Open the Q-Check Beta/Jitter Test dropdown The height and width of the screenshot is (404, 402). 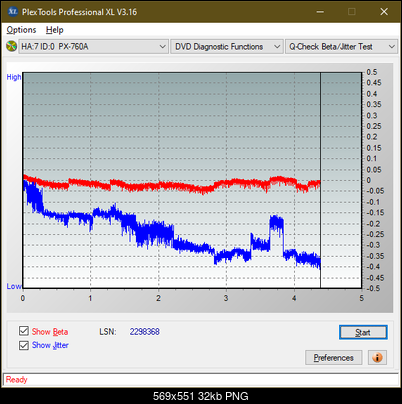coord(341,47)
